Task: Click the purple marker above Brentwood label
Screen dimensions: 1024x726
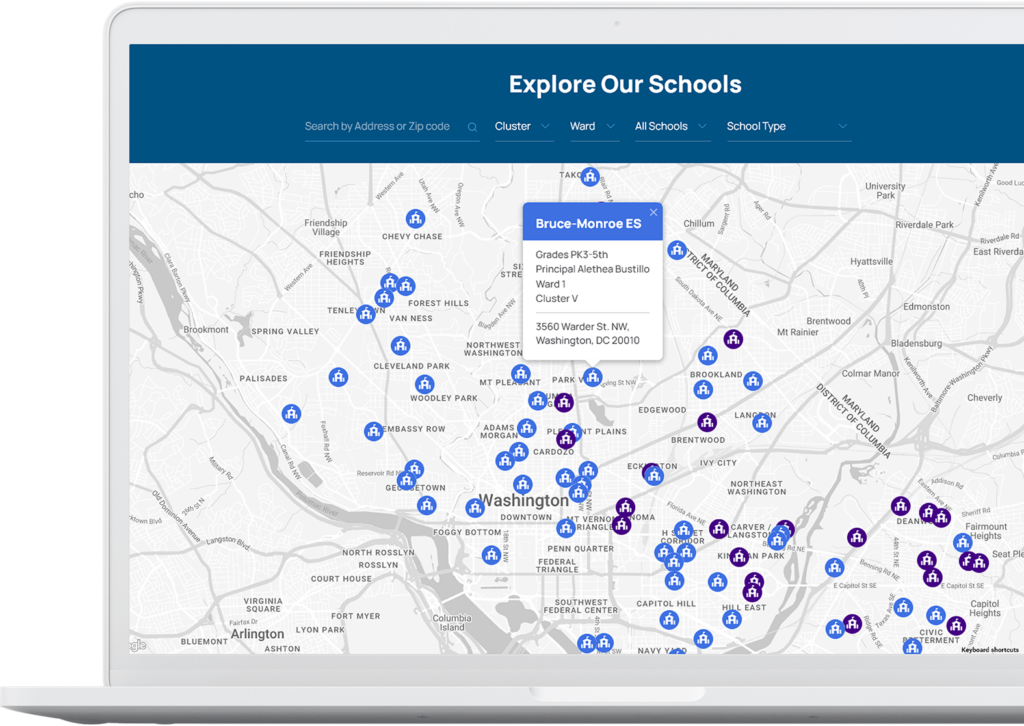Action: 707,422
